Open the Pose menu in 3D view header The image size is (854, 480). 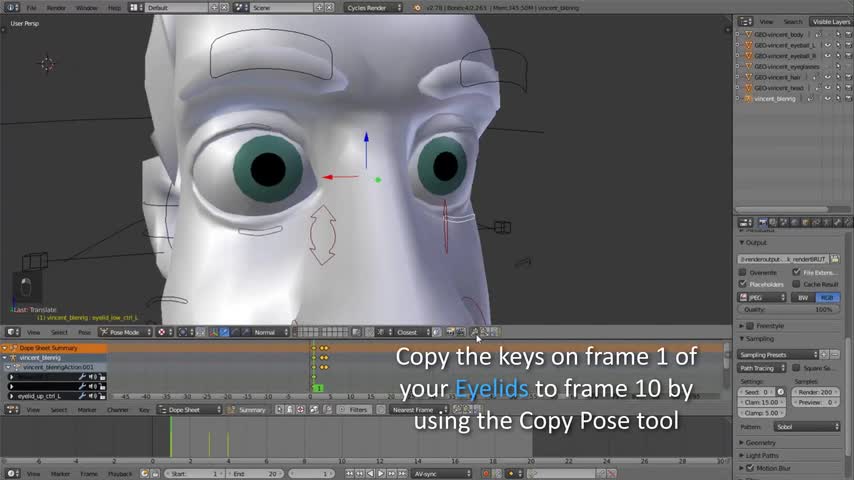coord(84,332)
